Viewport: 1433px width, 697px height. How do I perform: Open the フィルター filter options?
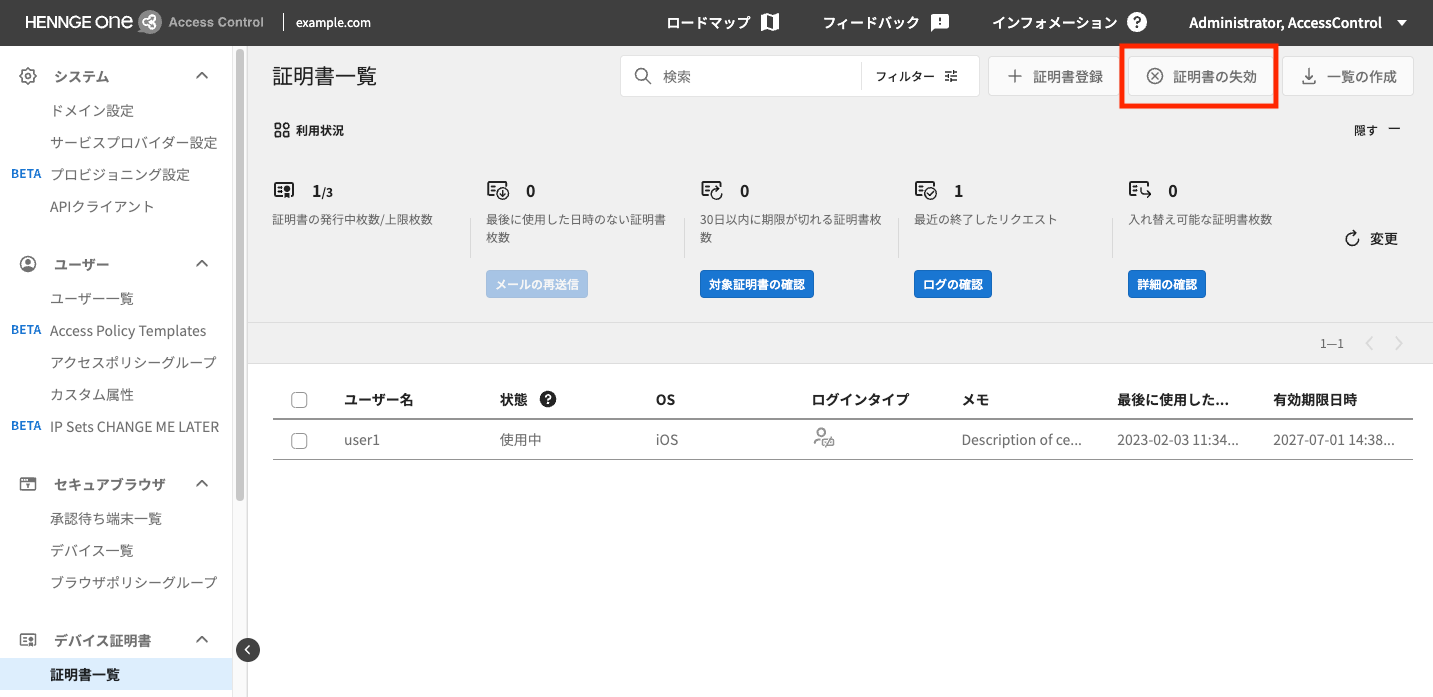pyautogui.click(x=917, y=76)
